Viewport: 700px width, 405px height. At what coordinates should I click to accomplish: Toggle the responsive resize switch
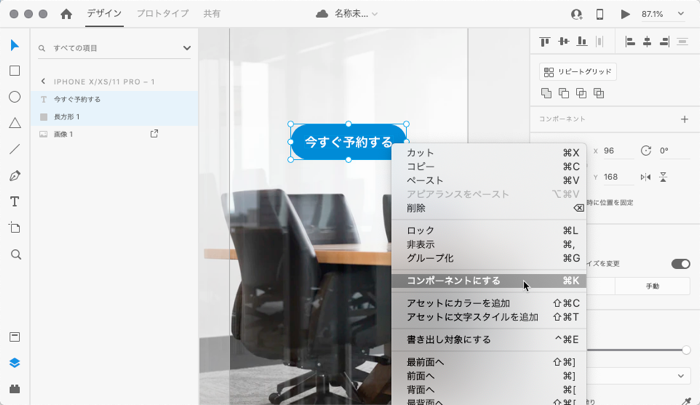coord(680,264)
